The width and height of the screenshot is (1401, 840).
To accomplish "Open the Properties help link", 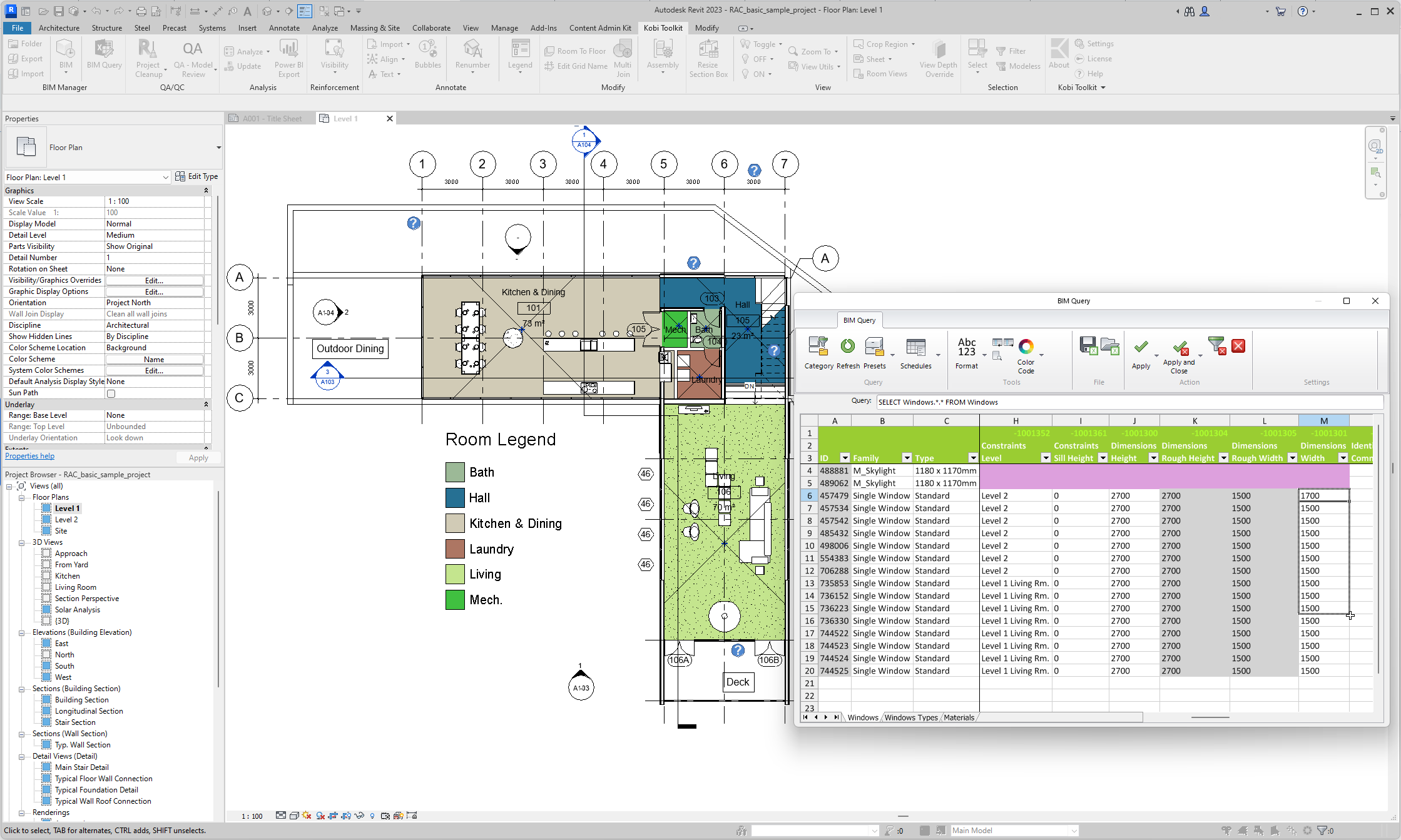I will pyautogui.click(x=29, y=455).
